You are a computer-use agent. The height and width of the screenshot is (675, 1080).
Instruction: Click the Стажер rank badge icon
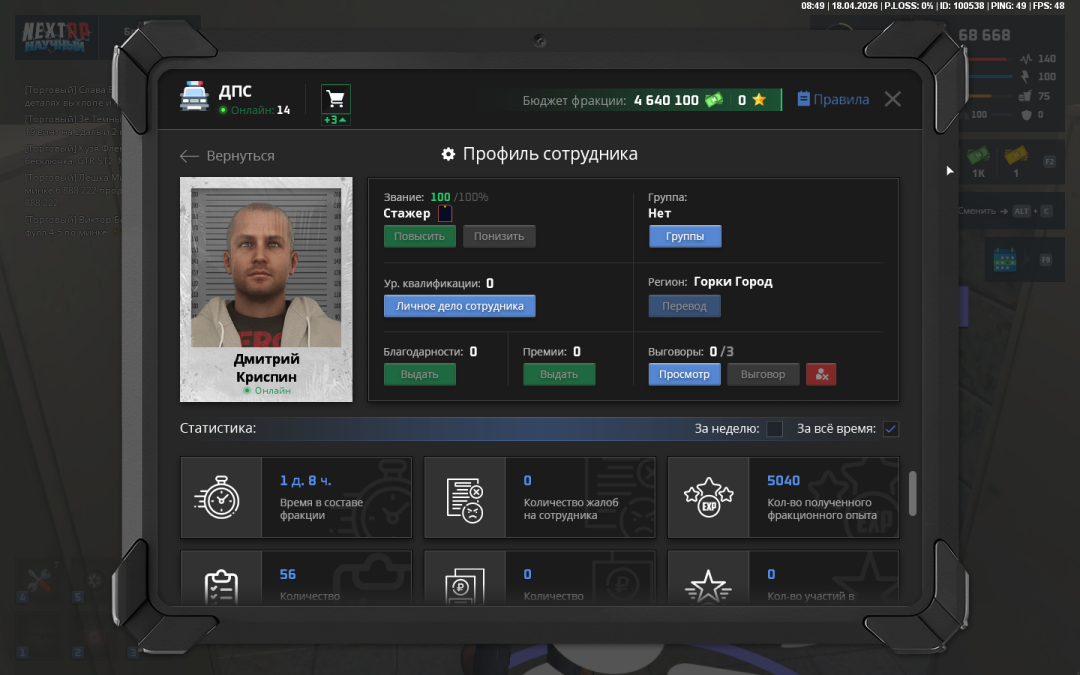[x=445, y=213]
